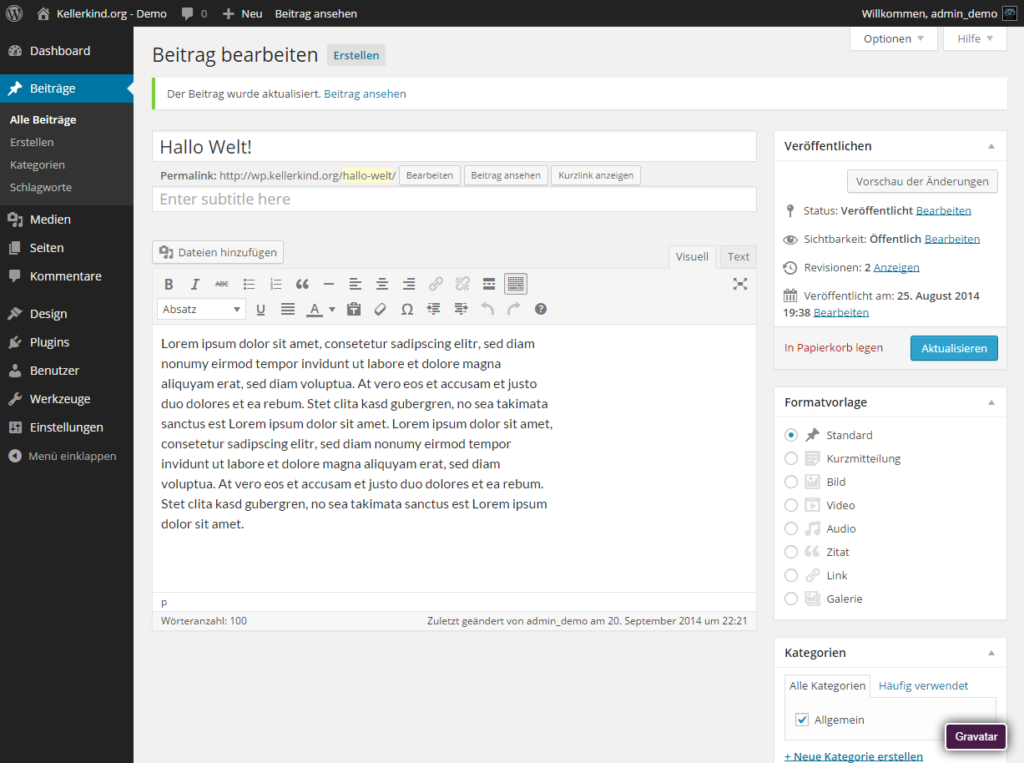This screenshot has height=763, width=1024.
Task: Uncheck the Allgemein category checkbox
Action: 802,719
